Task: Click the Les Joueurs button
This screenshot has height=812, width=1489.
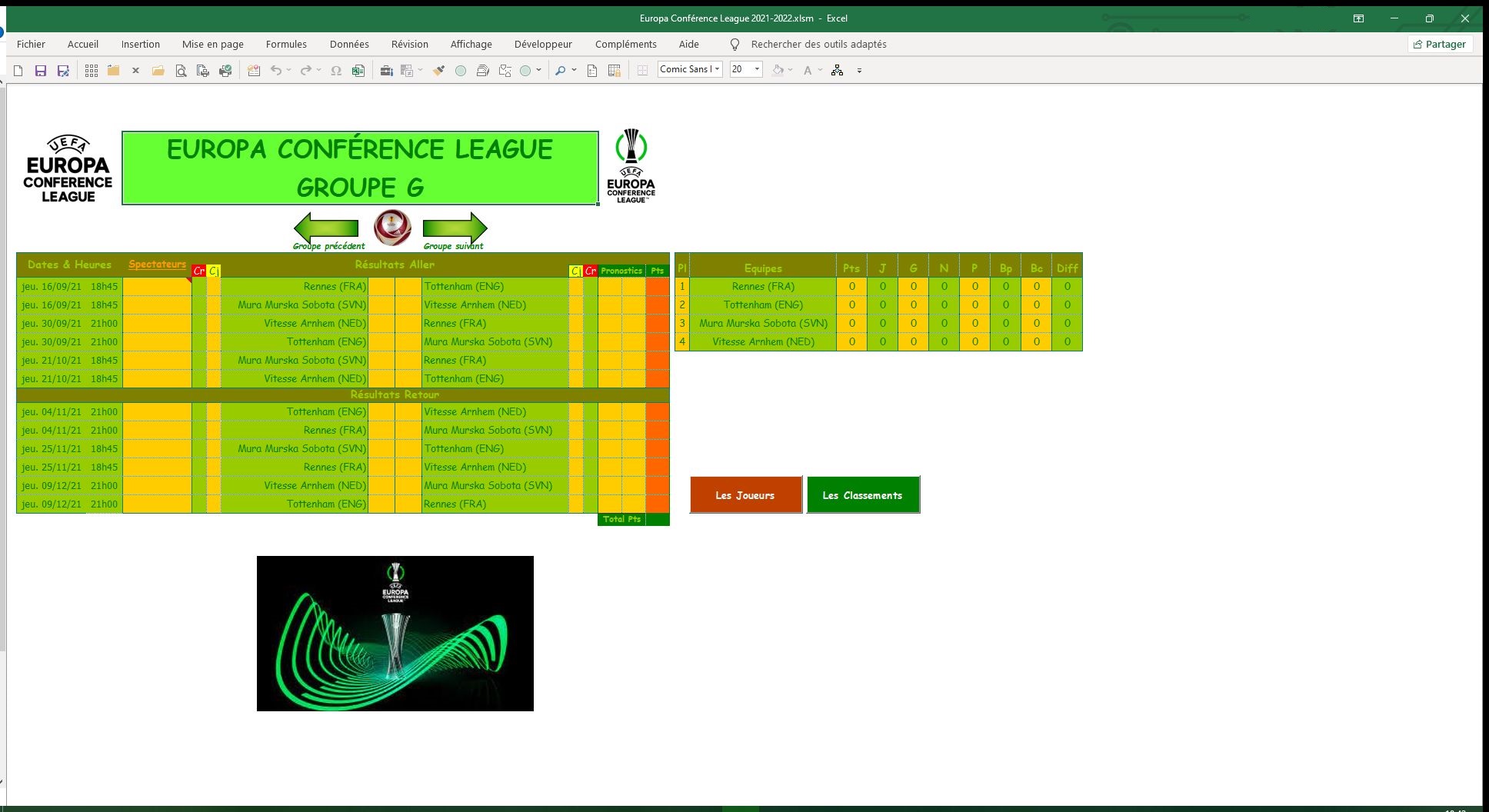Action: pyautogui.click(x=745, y=495)
